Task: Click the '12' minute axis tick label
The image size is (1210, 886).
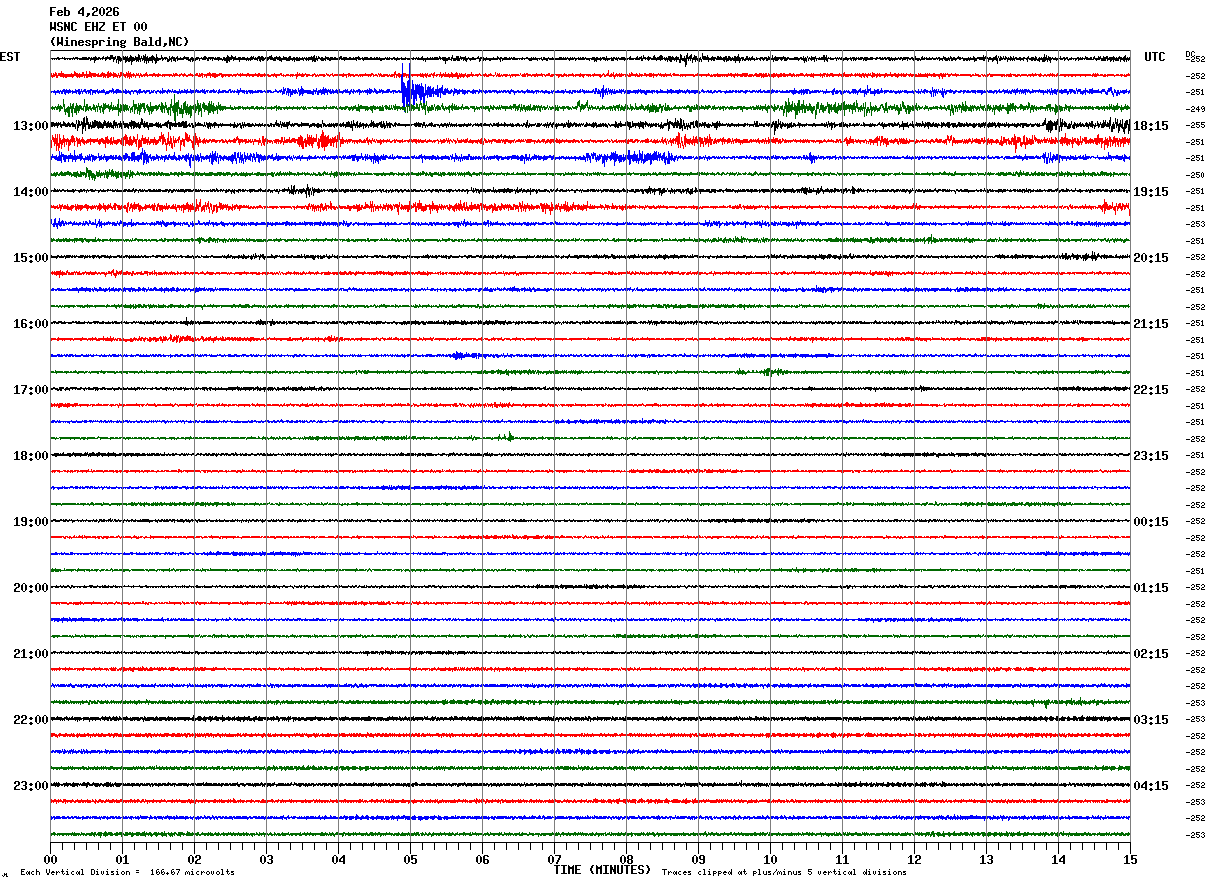Action: click(915, 859)
